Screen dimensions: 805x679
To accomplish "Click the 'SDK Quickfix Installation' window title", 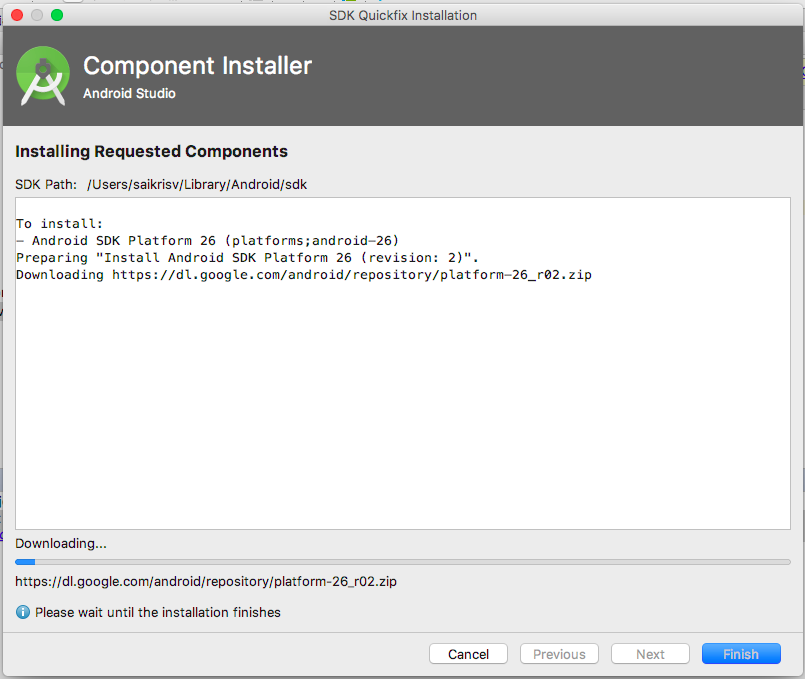I will pos(403,15).
